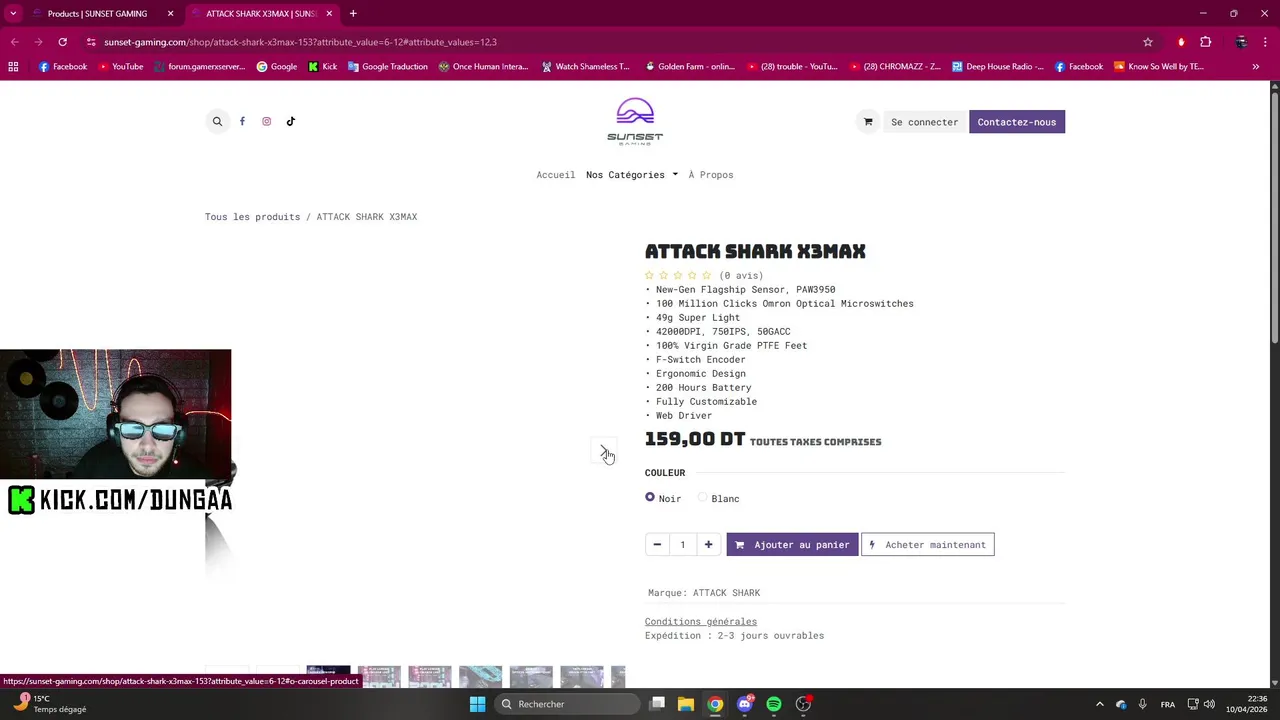Close the Products | SUNSET GAMING tab

tap(170, 14)
